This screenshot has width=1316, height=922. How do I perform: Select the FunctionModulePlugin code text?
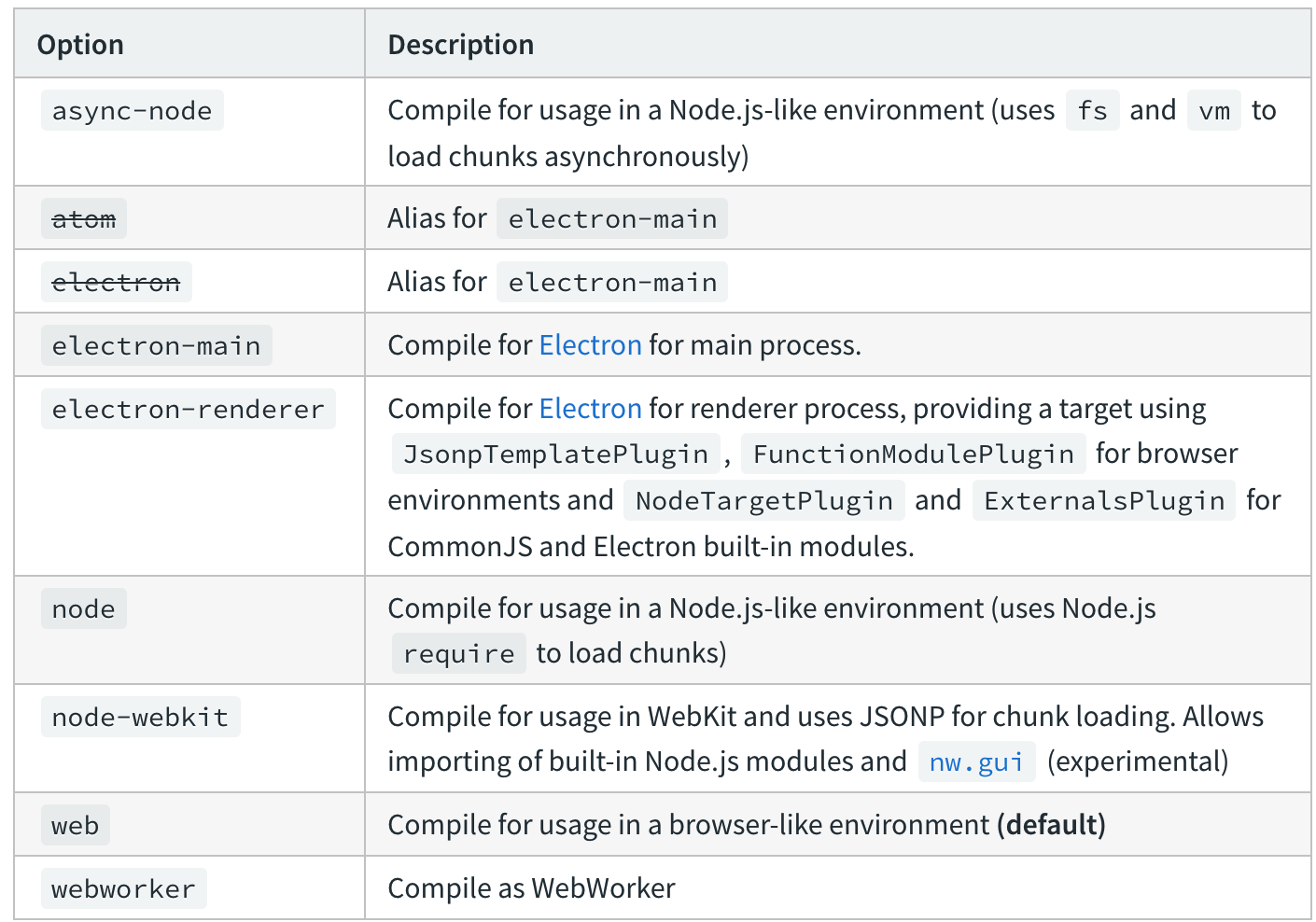(913, 454)
